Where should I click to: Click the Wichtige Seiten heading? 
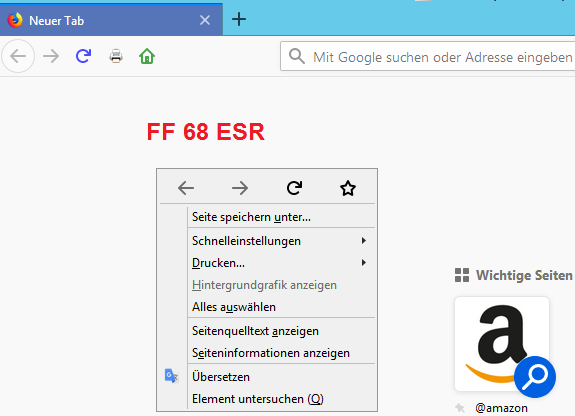[x=524, y=275]
